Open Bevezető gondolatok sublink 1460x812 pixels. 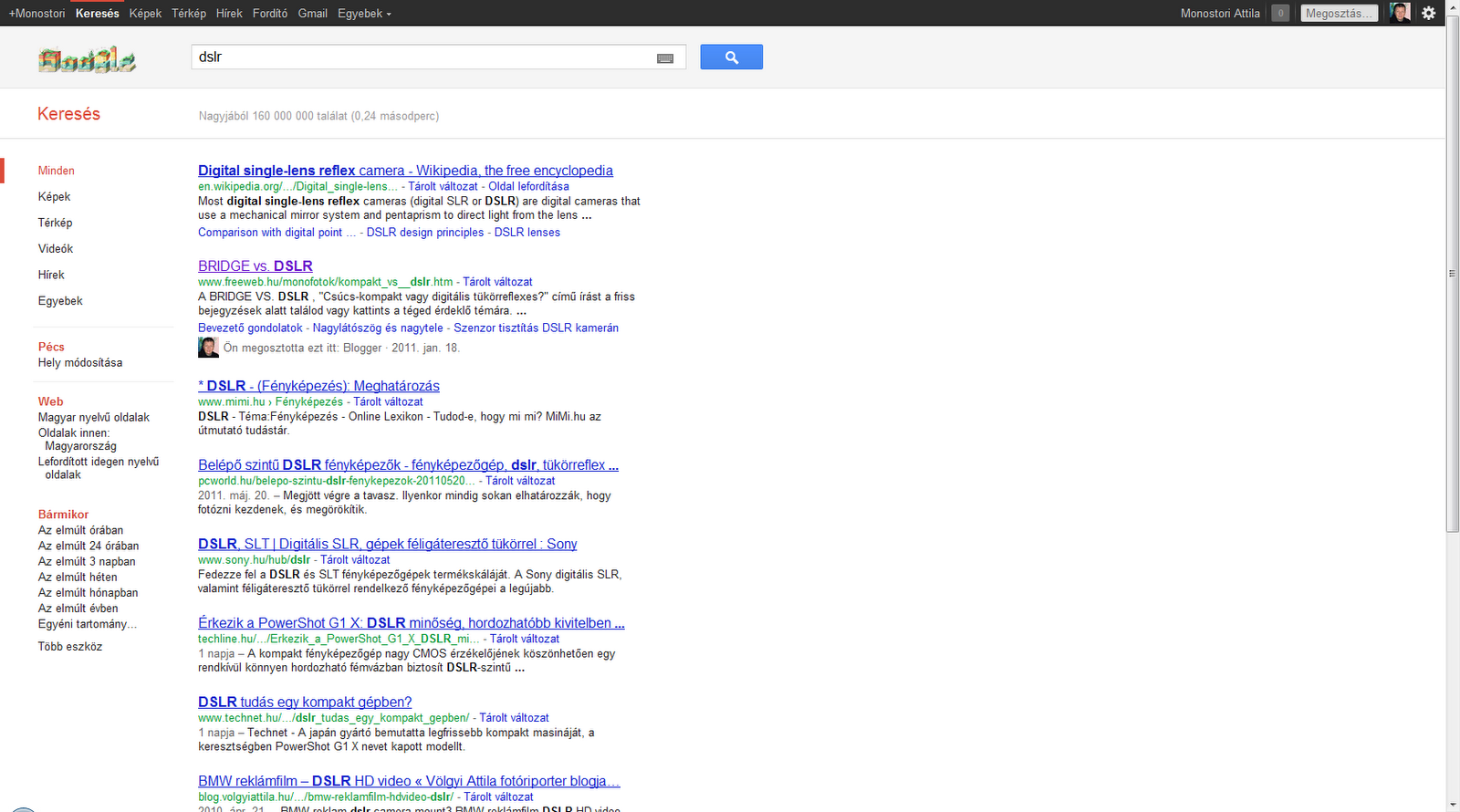coord(250,328)
